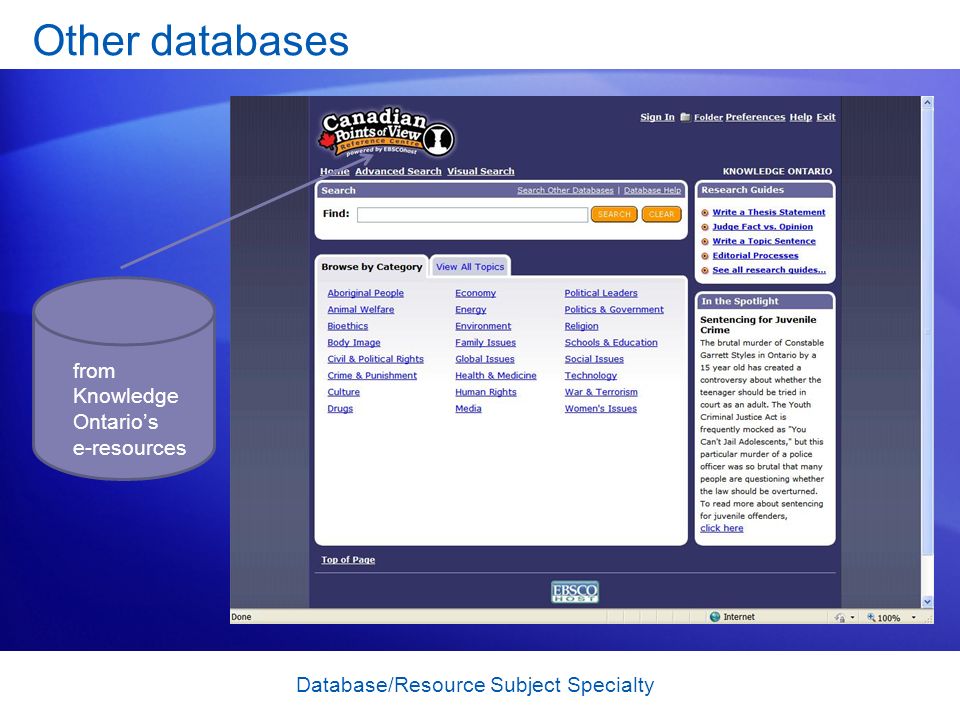Open the Religion category
Image resolution: width=960 pixels, height=720 pixels.
[x=582, y=326]
